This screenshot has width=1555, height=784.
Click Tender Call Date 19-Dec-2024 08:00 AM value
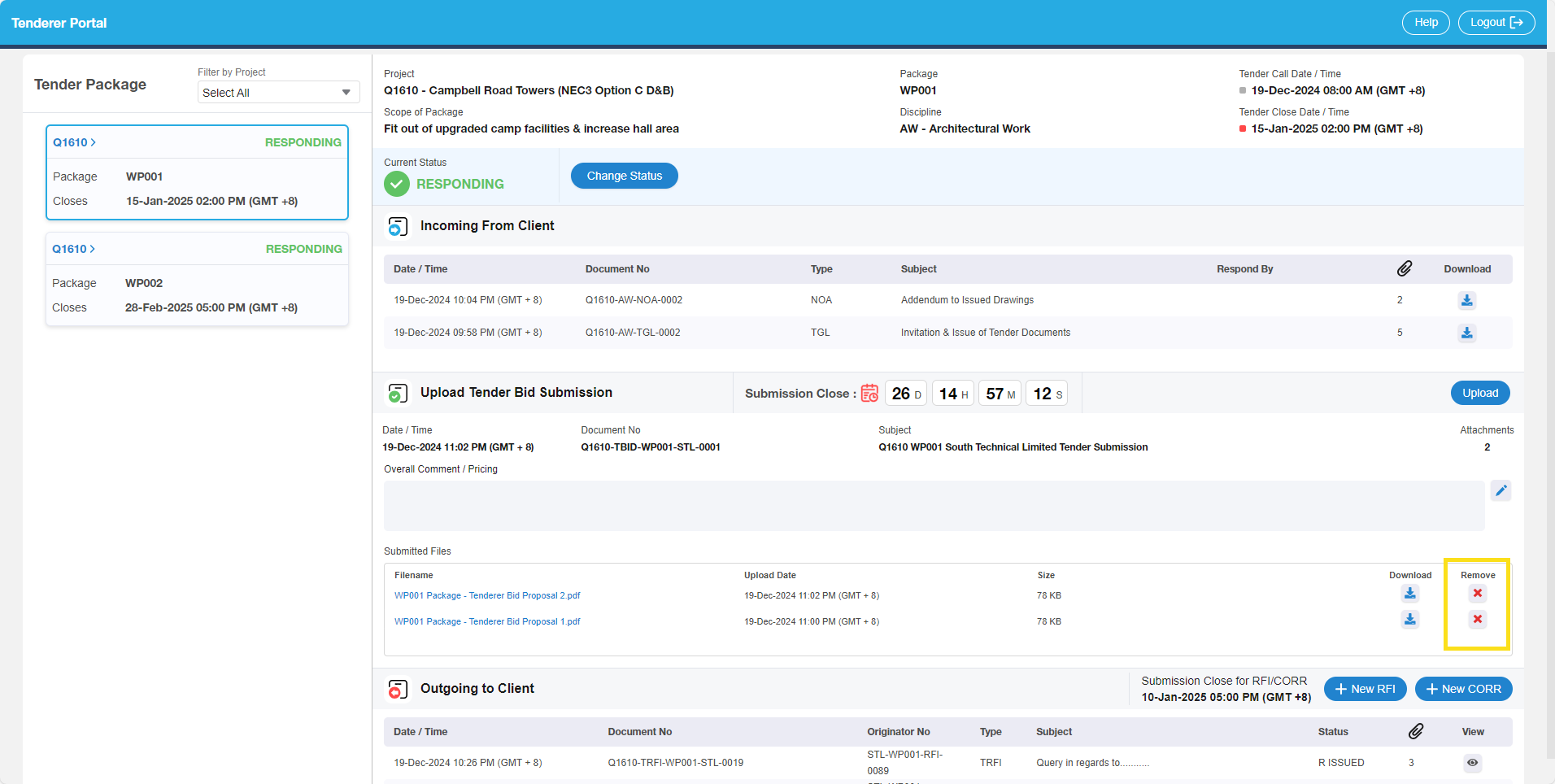[1338, 90]
